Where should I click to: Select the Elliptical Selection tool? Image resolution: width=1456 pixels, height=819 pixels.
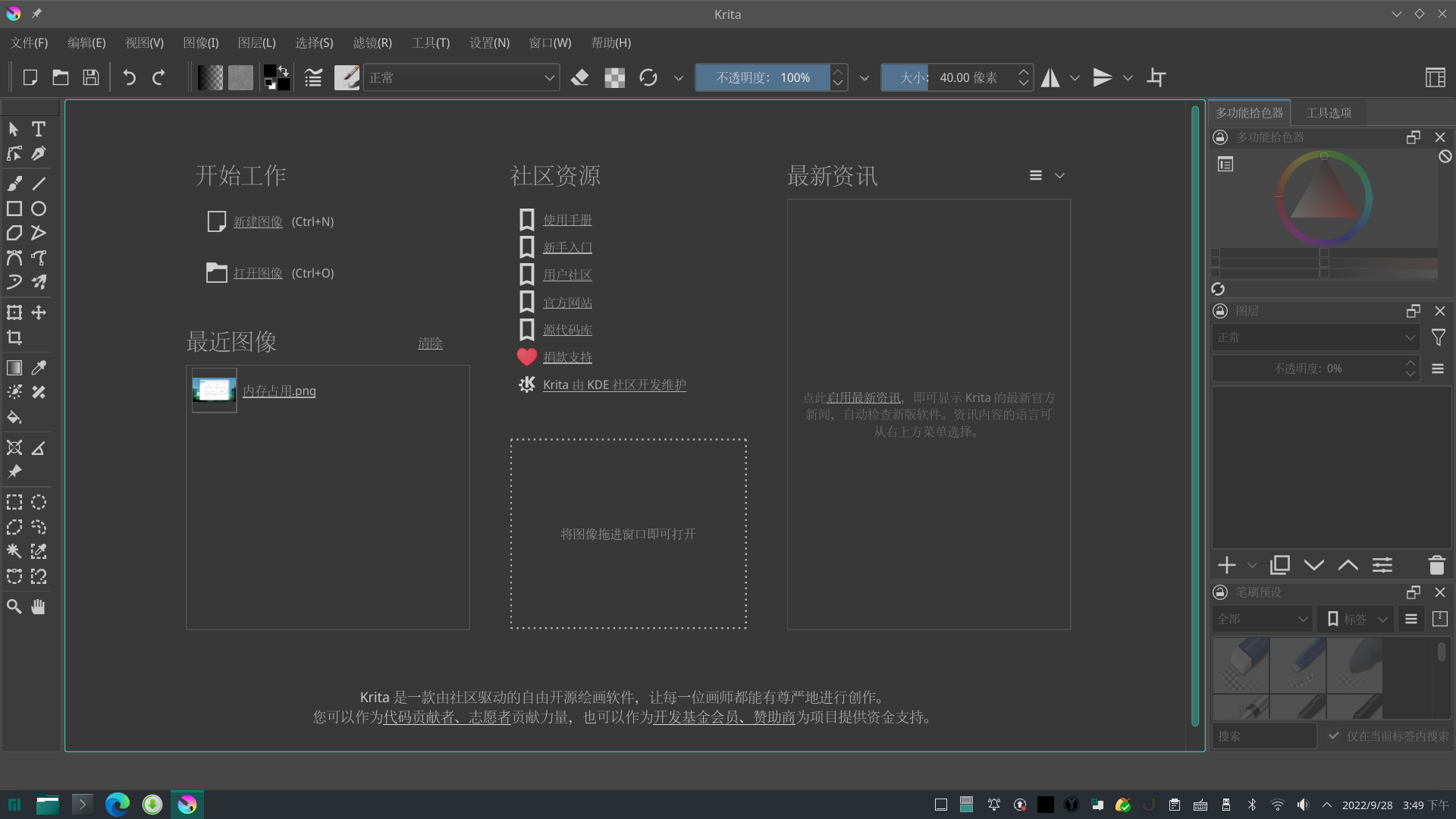[39, 502]
